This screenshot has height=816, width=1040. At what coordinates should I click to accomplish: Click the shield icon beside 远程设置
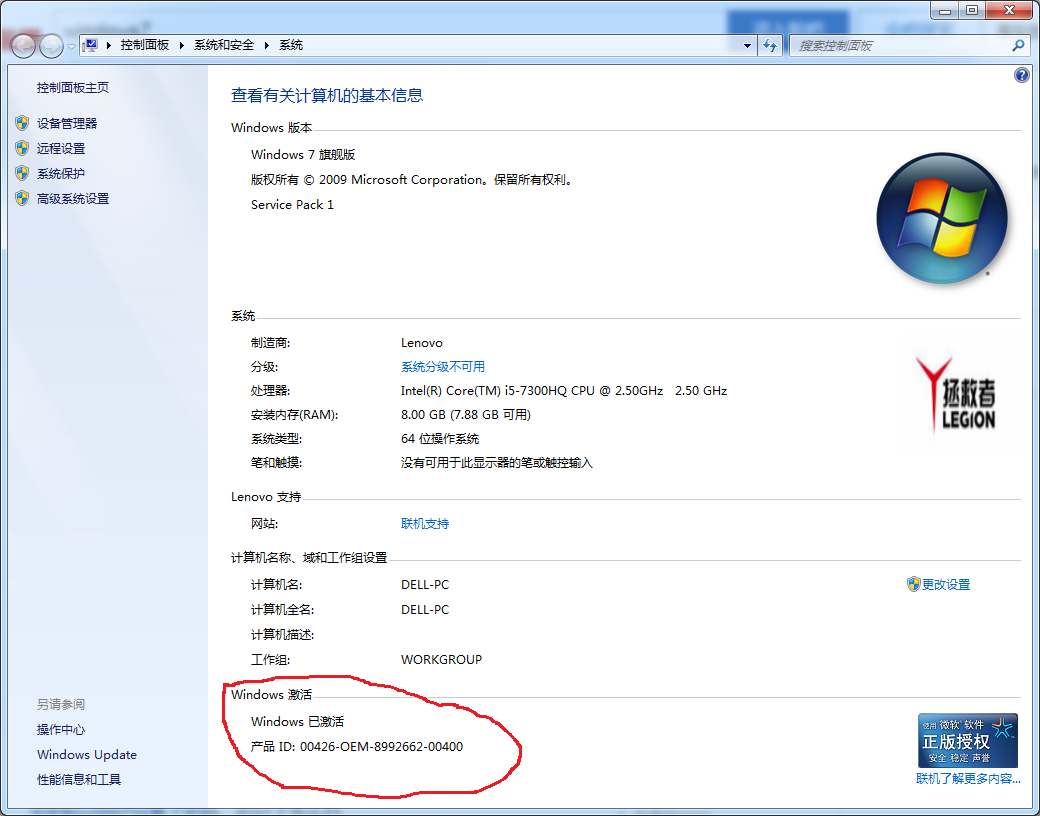pos(22,148)
